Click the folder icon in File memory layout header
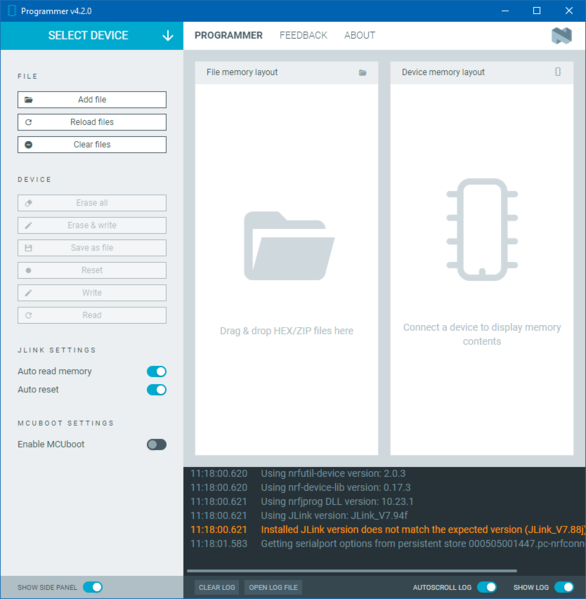Image resolution: width=586 pixels, height=599 pixels. pos(363,73)
